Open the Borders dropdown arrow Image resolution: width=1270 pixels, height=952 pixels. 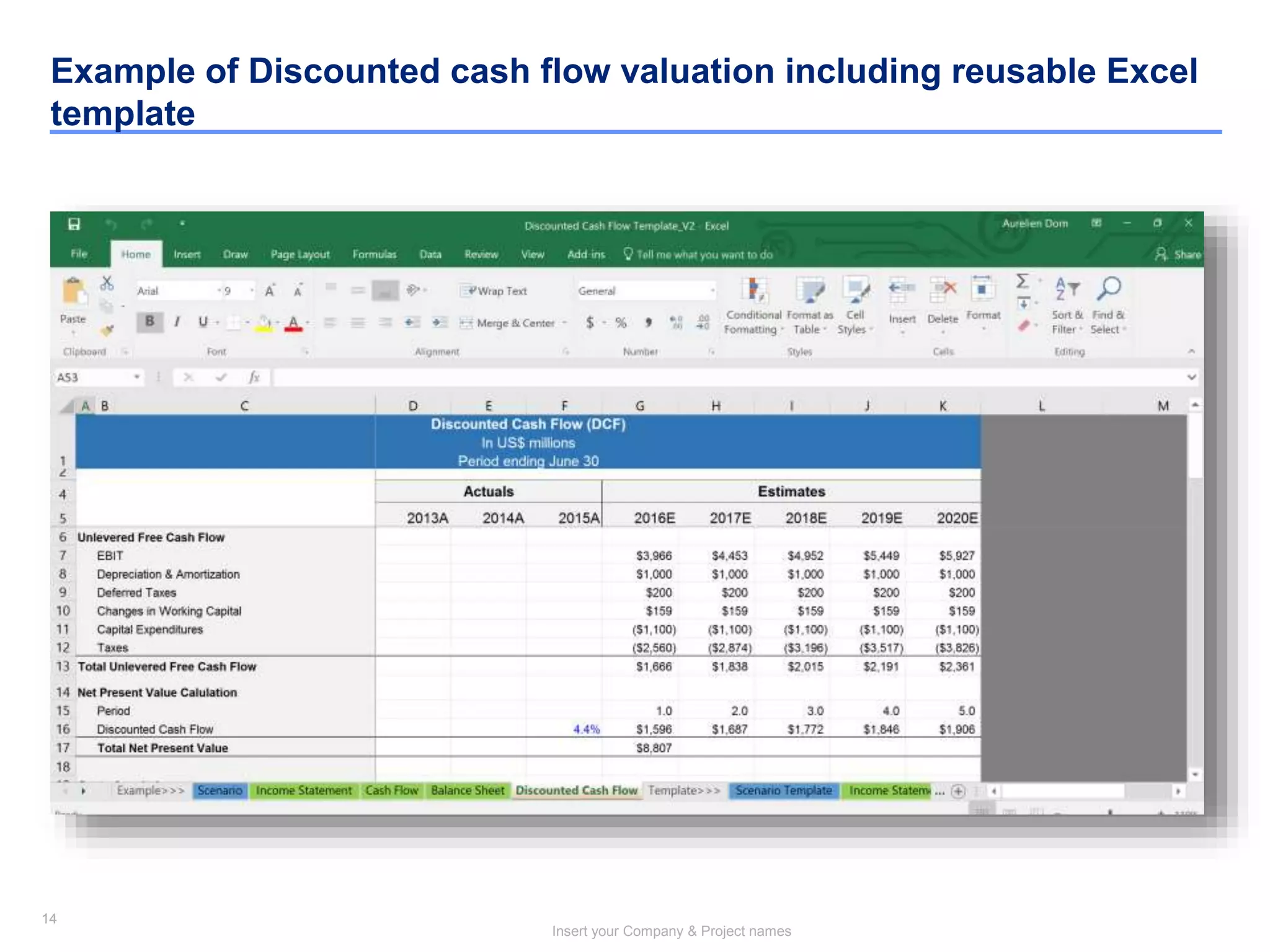click(247, 322)
